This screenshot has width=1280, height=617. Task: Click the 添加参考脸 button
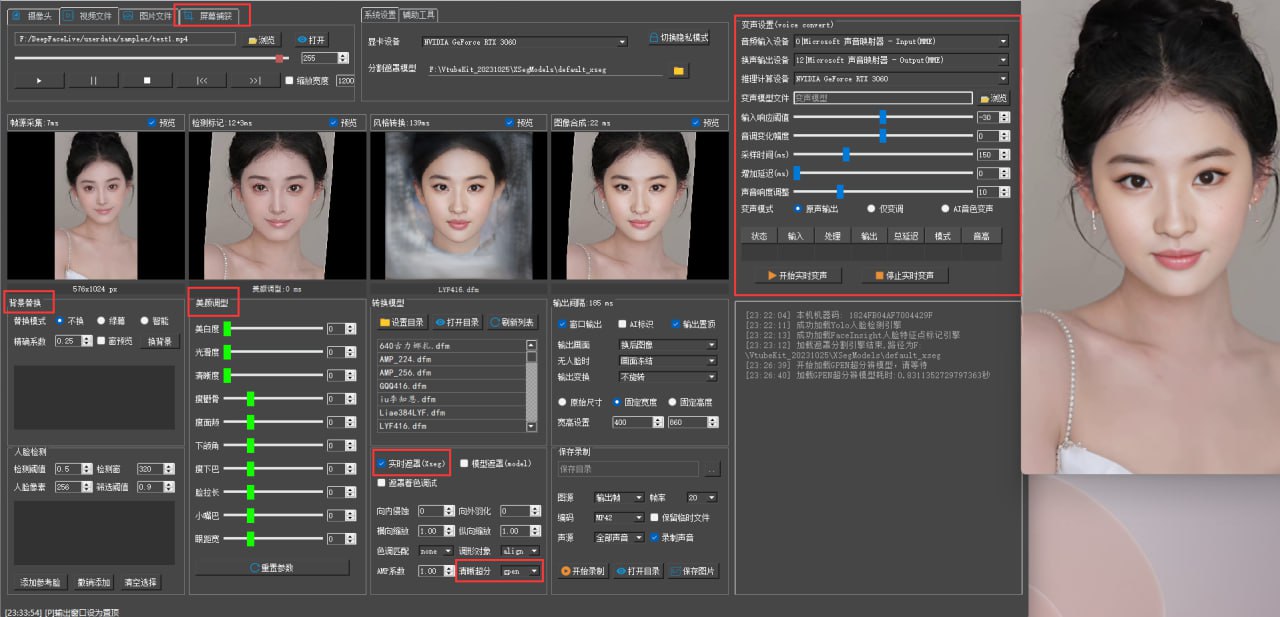[40, 582]
